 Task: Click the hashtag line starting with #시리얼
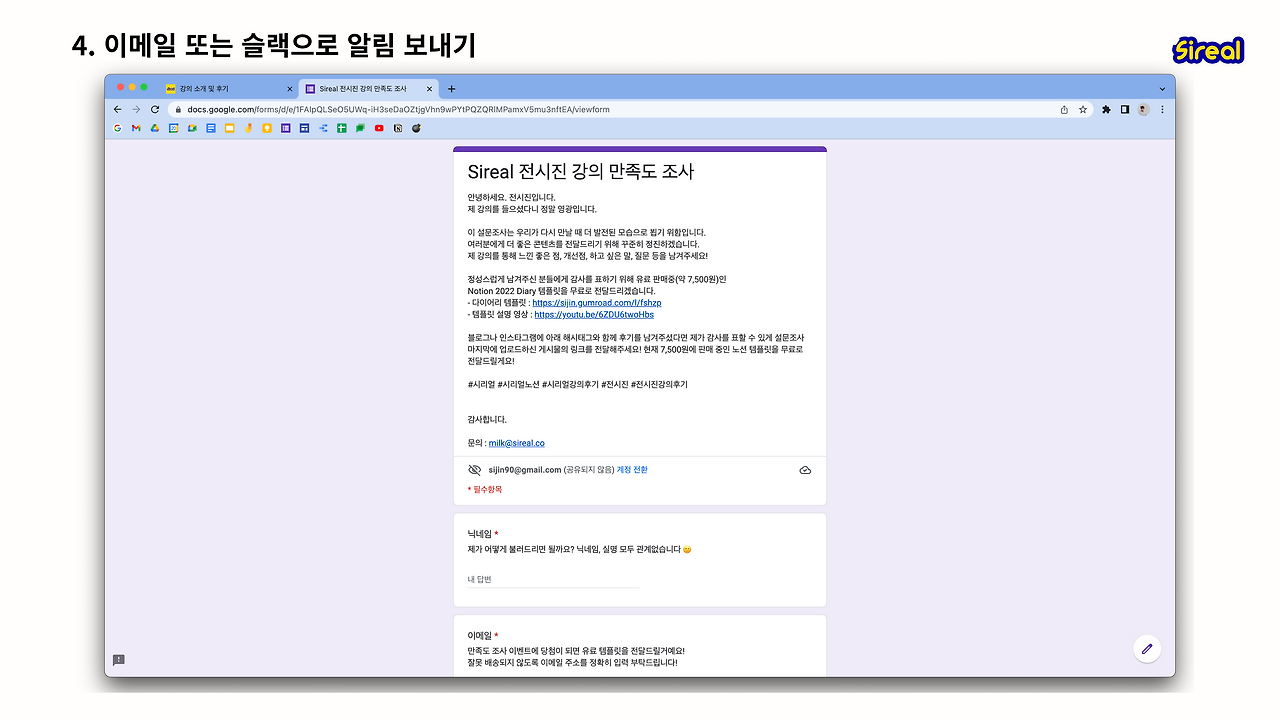[x=577, y=385]
